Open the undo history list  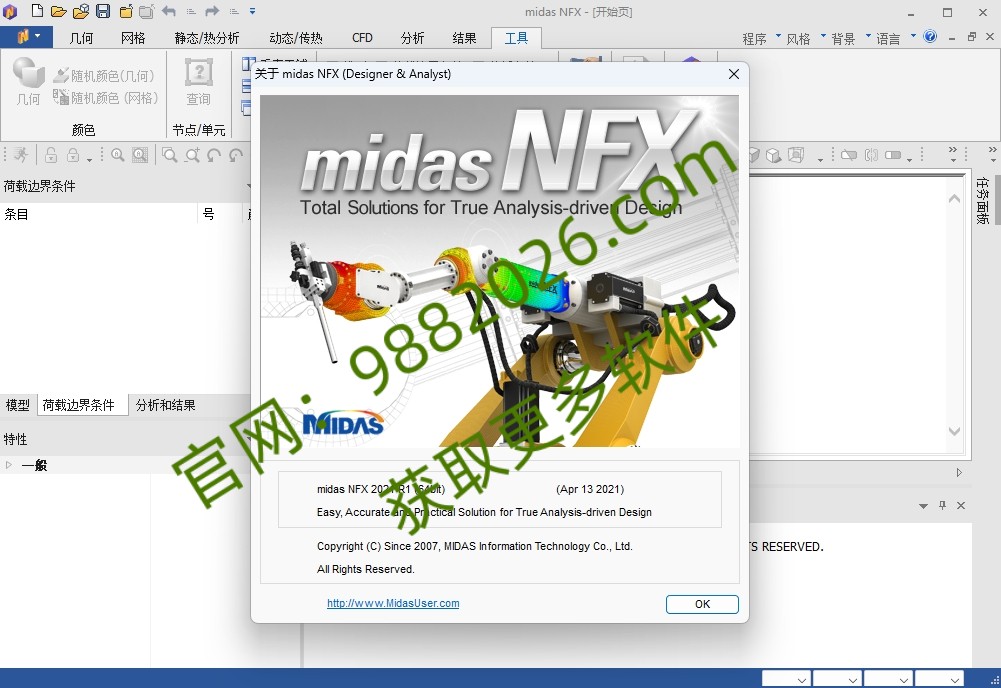(191, 11)
